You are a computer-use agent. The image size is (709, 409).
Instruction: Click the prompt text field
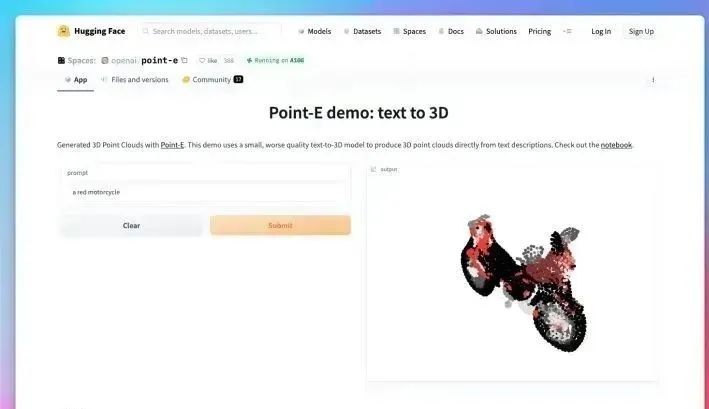point(206,192)
